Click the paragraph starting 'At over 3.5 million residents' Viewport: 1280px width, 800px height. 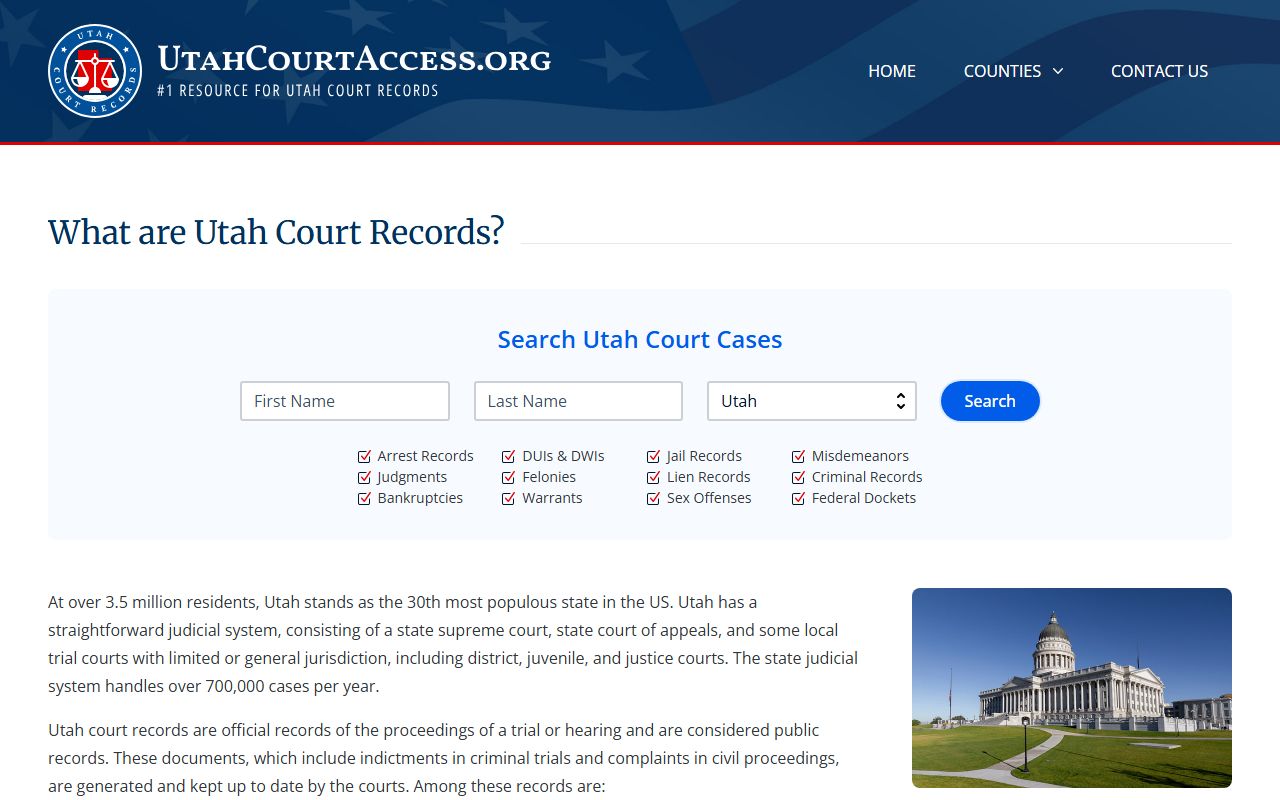pyautogui.click(x=453, y=644)
